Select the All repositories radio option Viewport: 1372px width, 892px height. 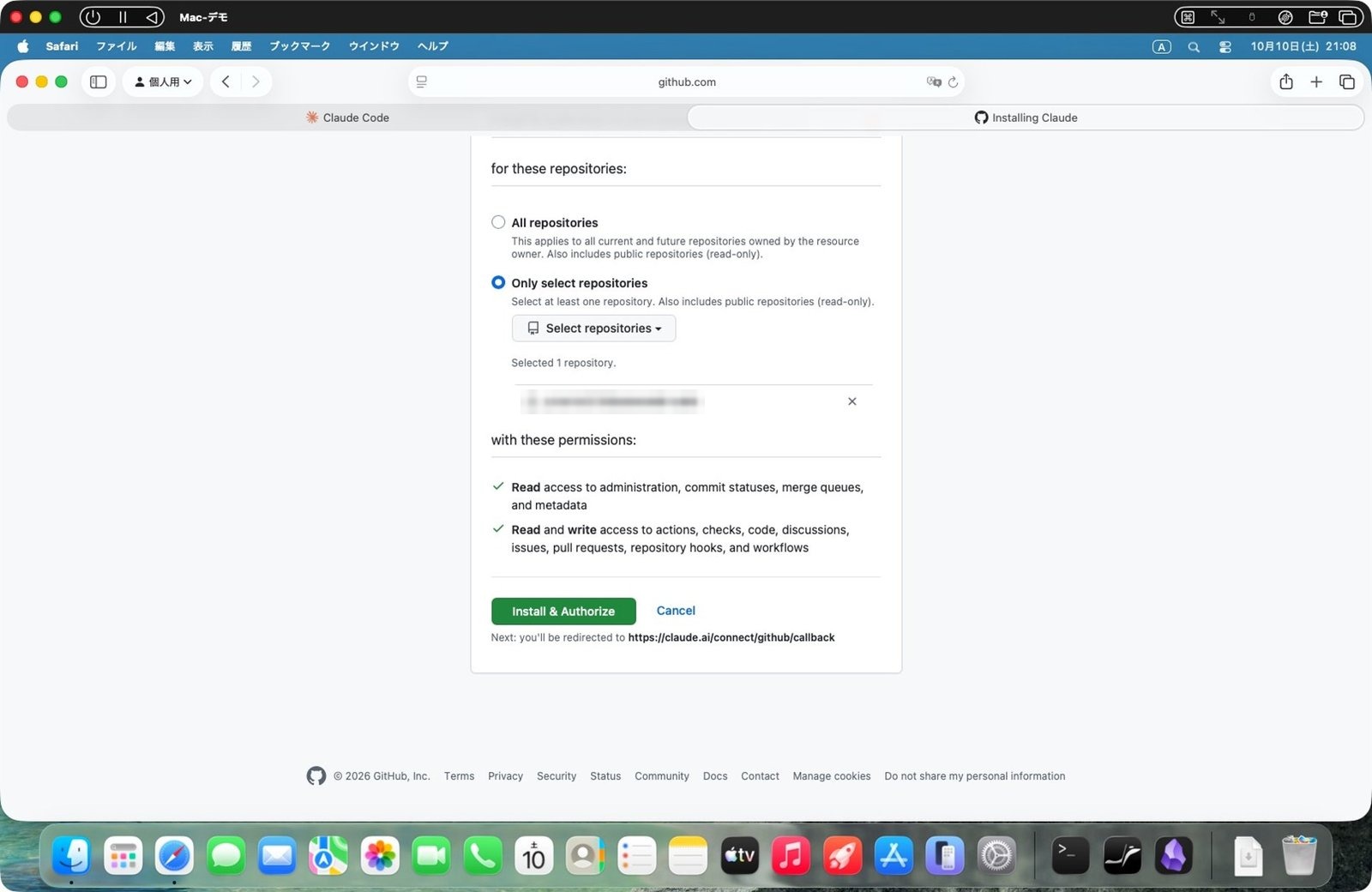tap(498, 222)
